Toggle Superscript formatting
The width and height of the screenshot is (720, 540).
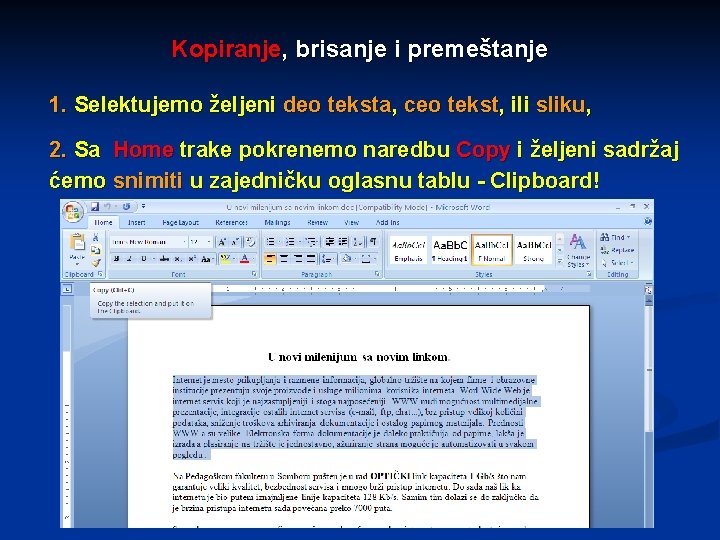(192, 259)
